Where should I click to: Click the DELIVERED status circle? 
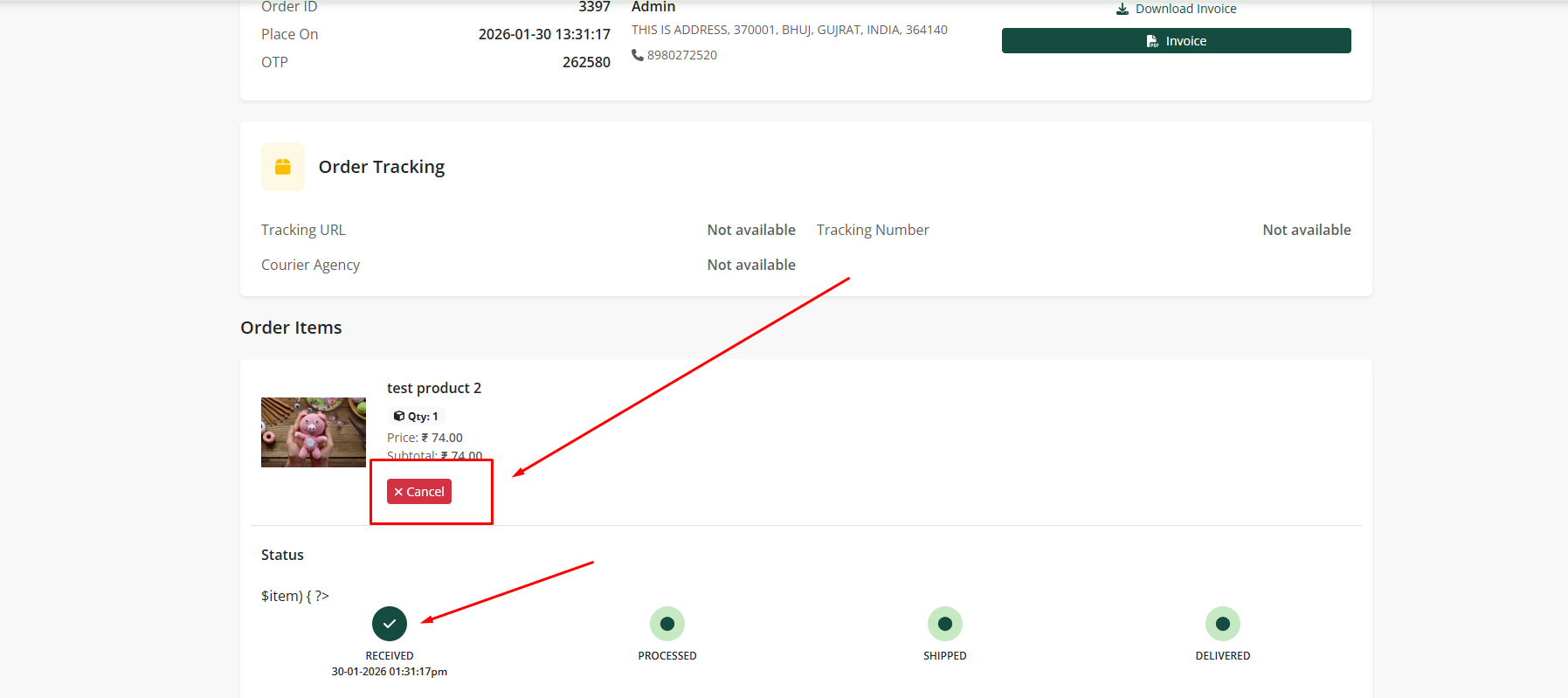pos(1223,624)
